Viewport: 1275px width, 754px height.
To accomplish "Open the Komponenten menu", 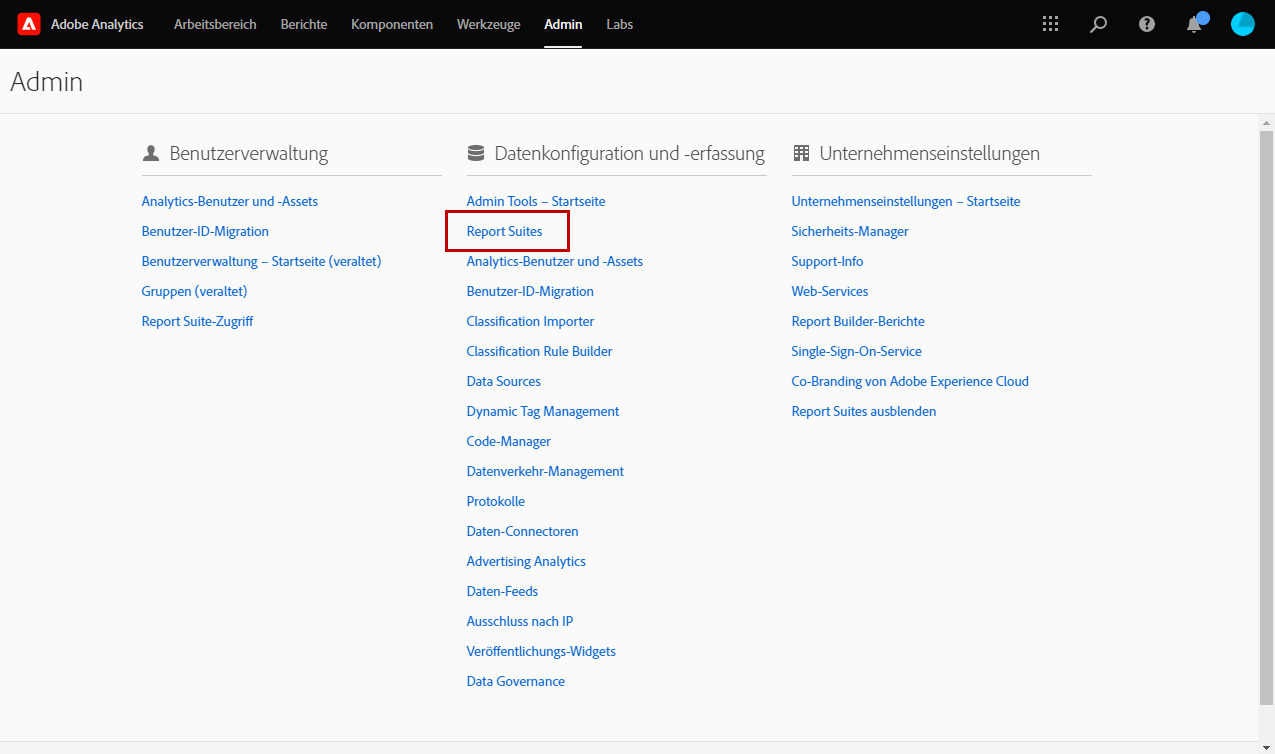I will [392, 24].
